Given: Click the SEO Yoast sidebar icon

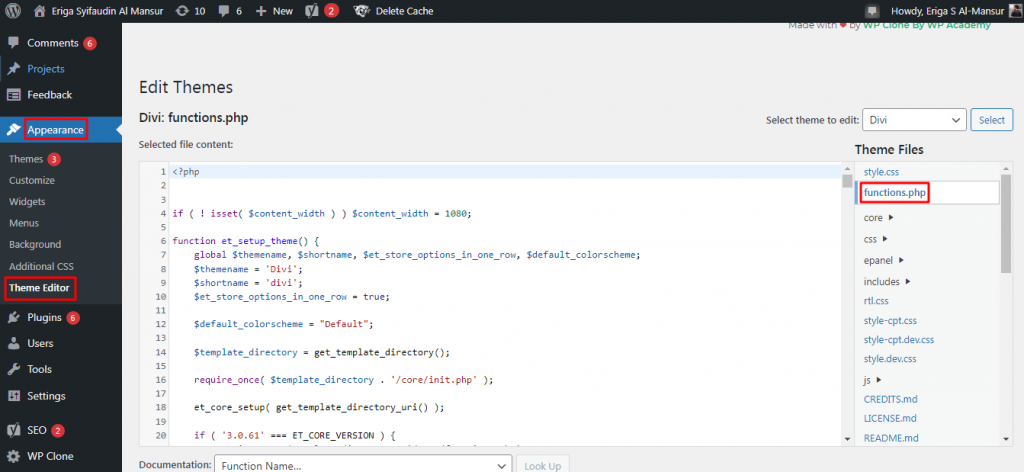Looking at the screenshot, I should click(13, 430).
